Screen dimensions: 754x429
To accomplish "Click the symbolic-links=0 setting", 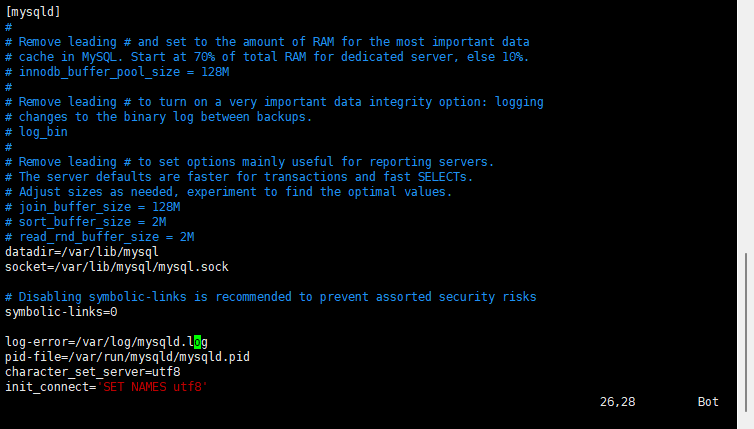I will point(61,312).
